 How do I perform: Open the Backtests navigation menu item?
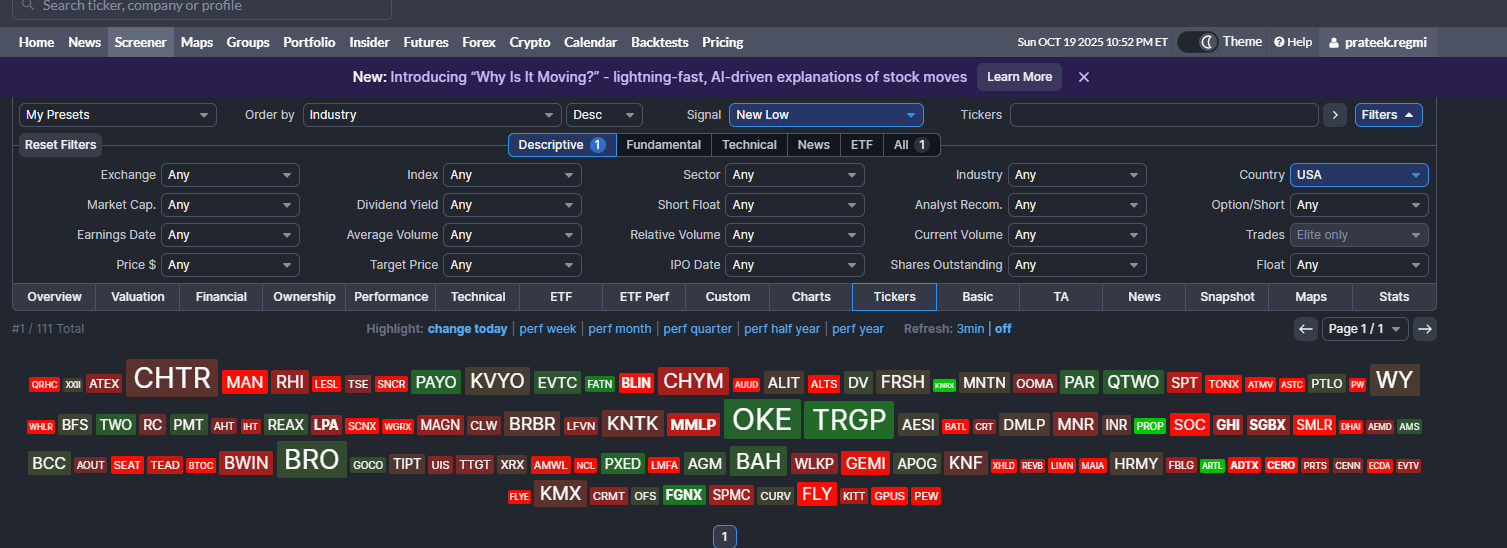660,42
